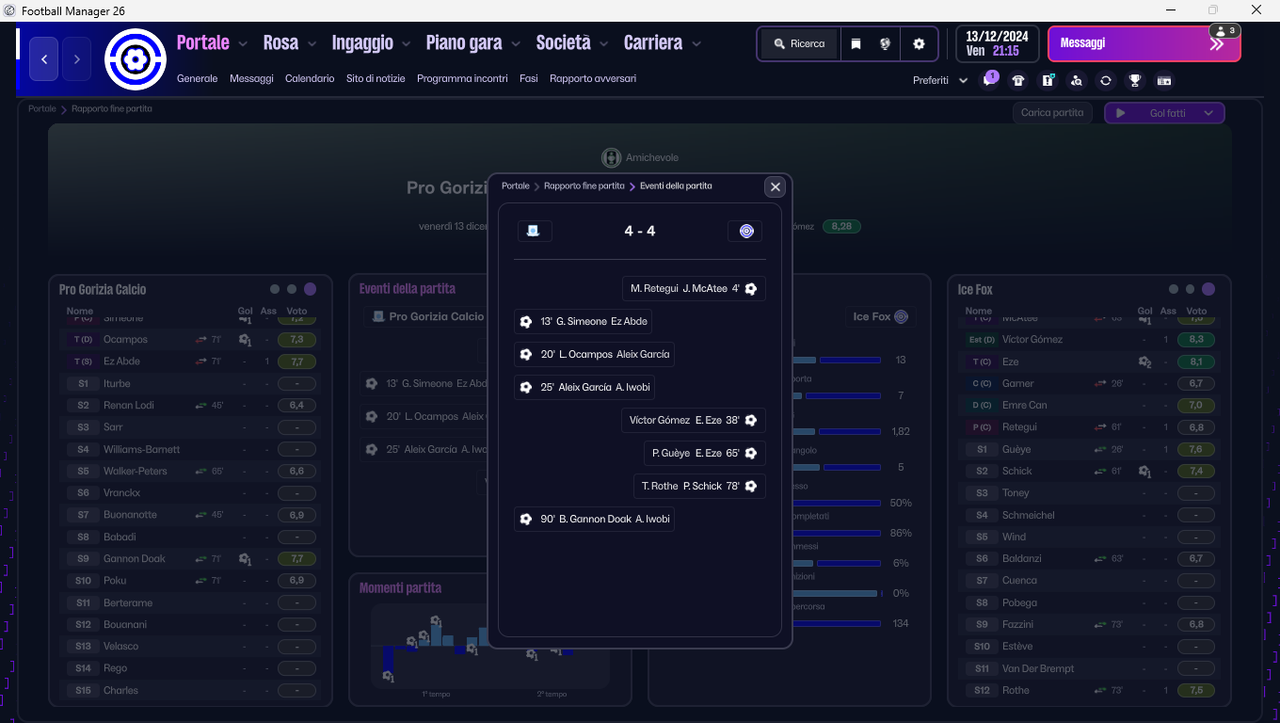This screenshot has width=1280, height=723.
Task: Click the Ice Fox badge in the popup score
Action: coord(745,231)
